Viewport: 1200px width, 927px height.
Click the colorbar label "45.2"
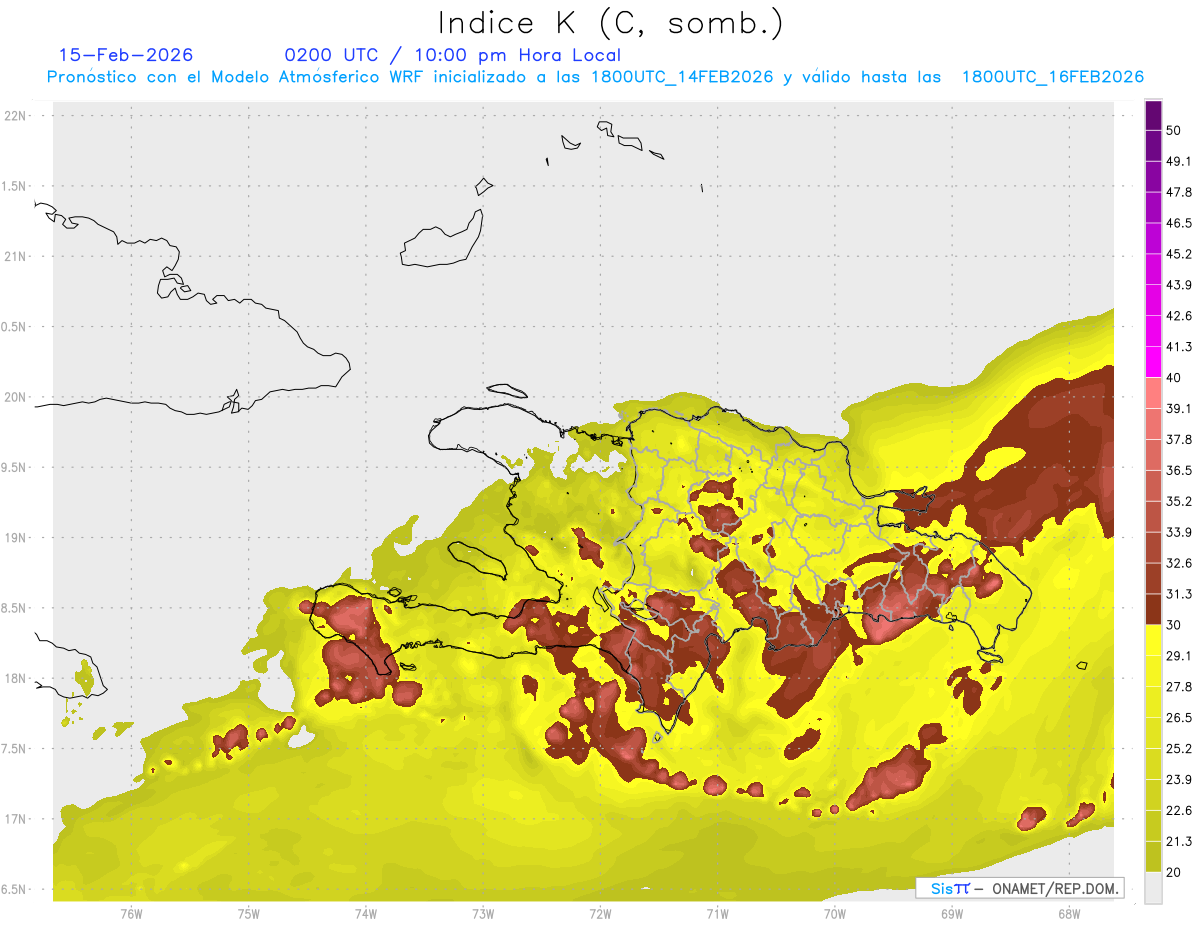(1179, 254)
